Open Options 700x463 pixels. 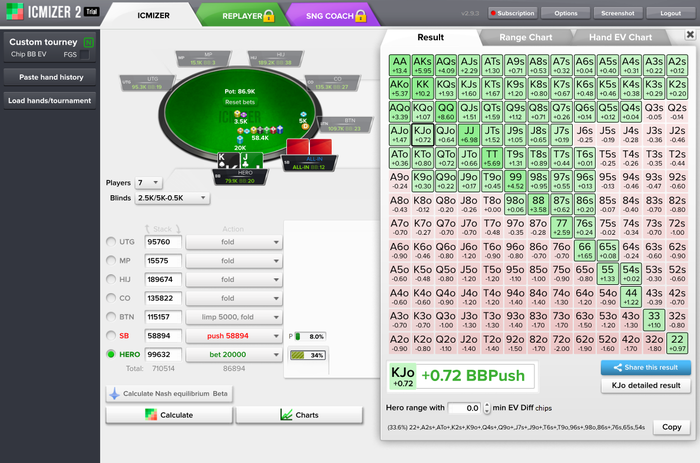coord(566,13)
